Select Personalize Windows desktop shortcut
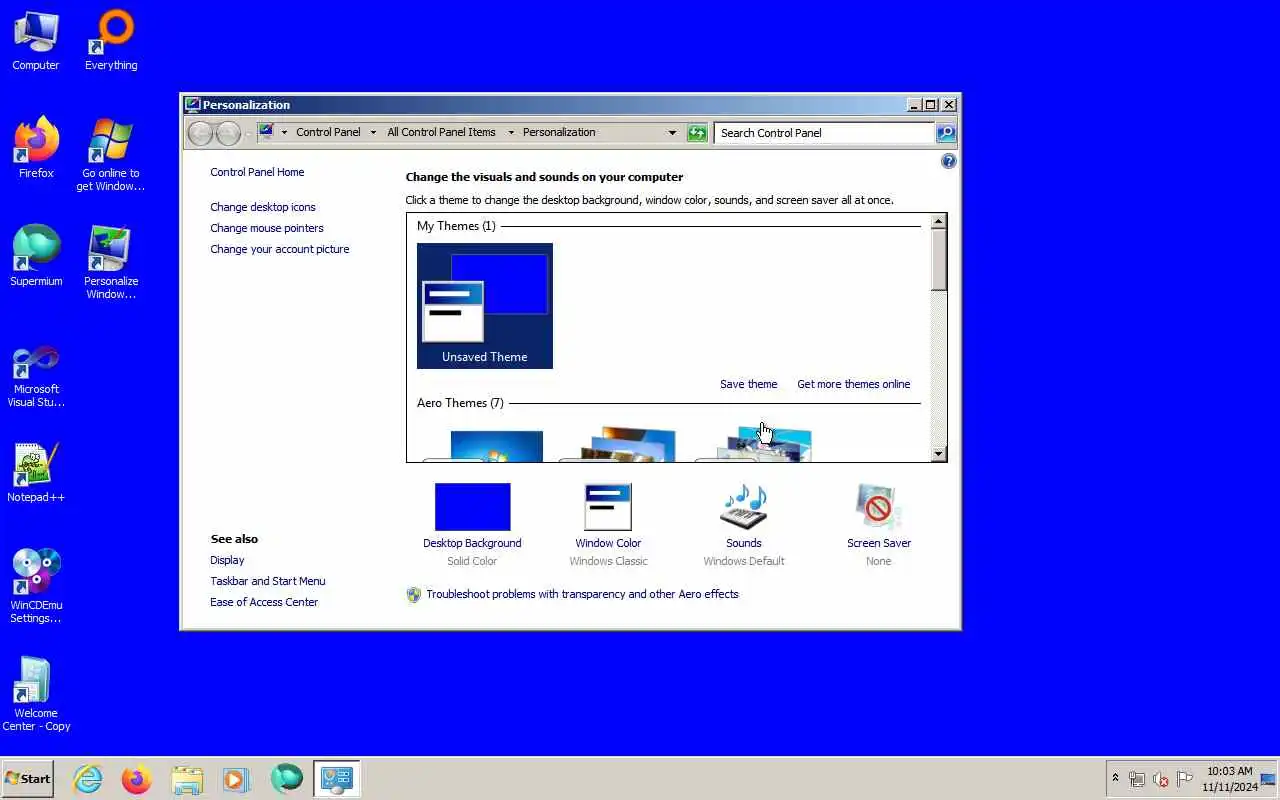The image size is (1280, 800). tap(111, 263)
